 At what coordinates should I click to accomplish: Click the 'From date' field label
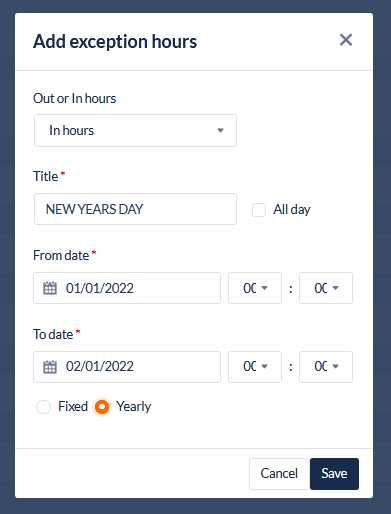(61, 255)
